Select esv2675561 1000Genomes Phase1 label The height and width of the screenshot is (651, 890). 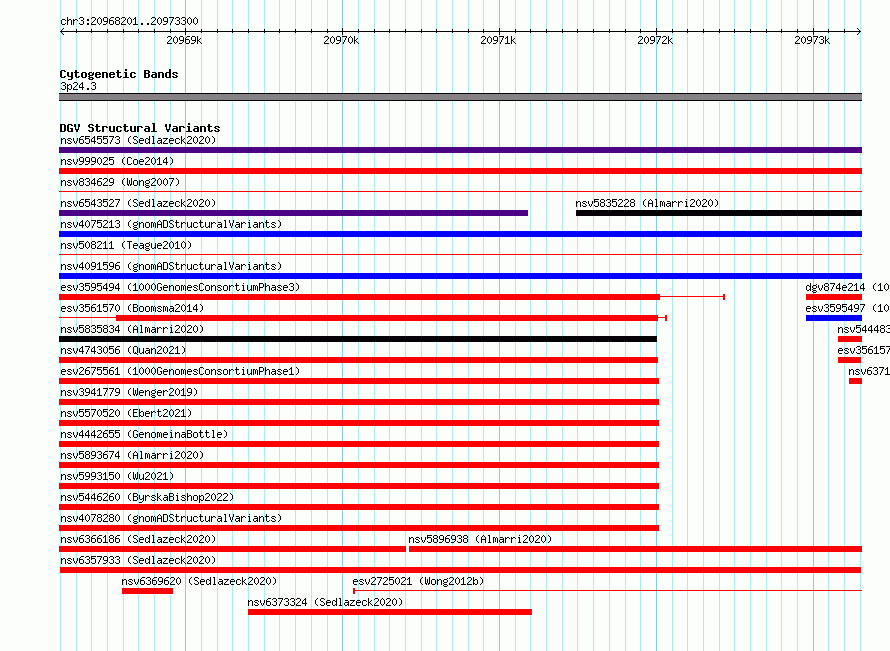(180, 371)
